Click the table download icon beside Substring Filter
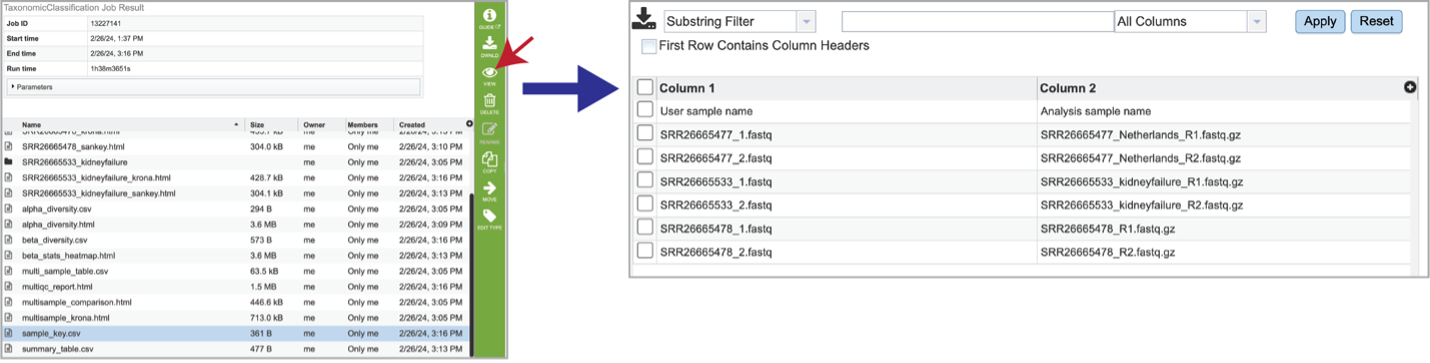 point(644,19)
